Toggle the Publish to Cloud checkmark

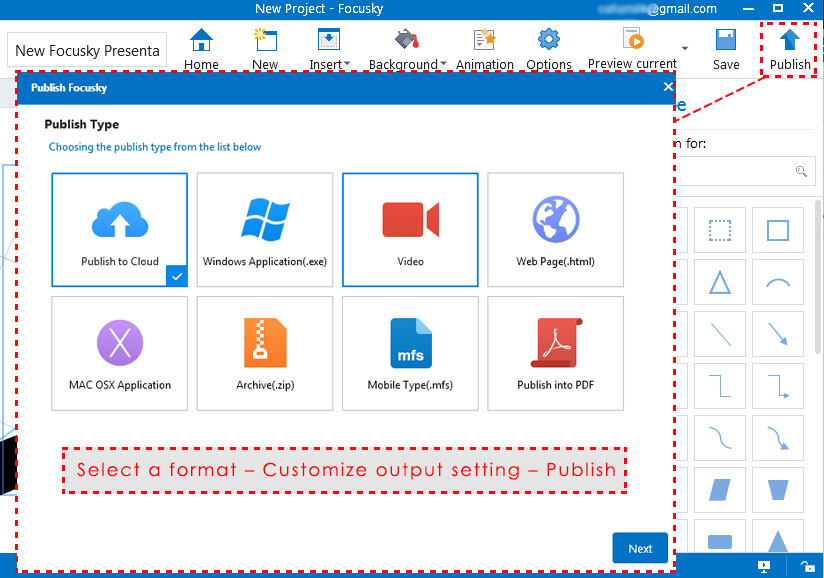pos(177,276)
